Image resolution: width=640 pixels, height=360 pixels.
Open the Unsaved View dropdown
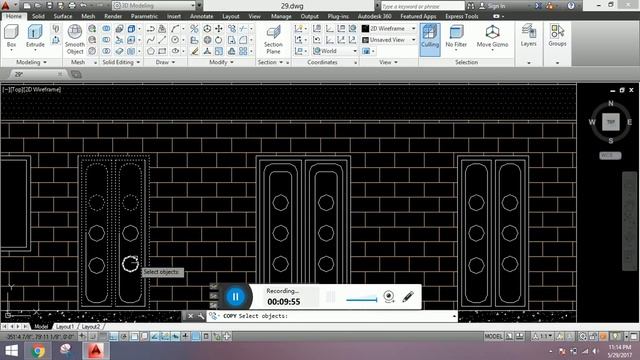point(389,40)
